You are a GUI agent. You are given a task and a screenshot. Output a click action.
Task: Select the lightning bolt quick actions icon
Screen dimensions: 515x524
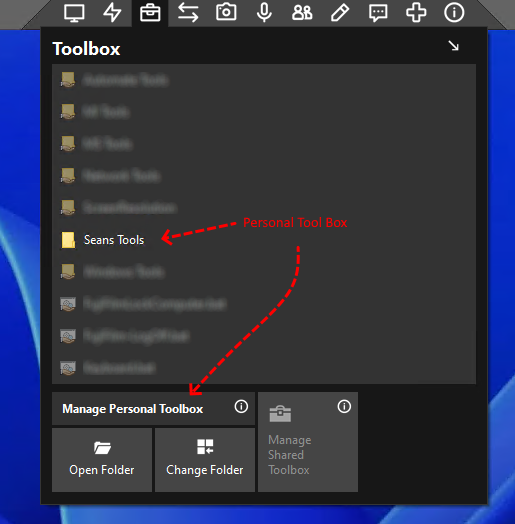(112, 13)
